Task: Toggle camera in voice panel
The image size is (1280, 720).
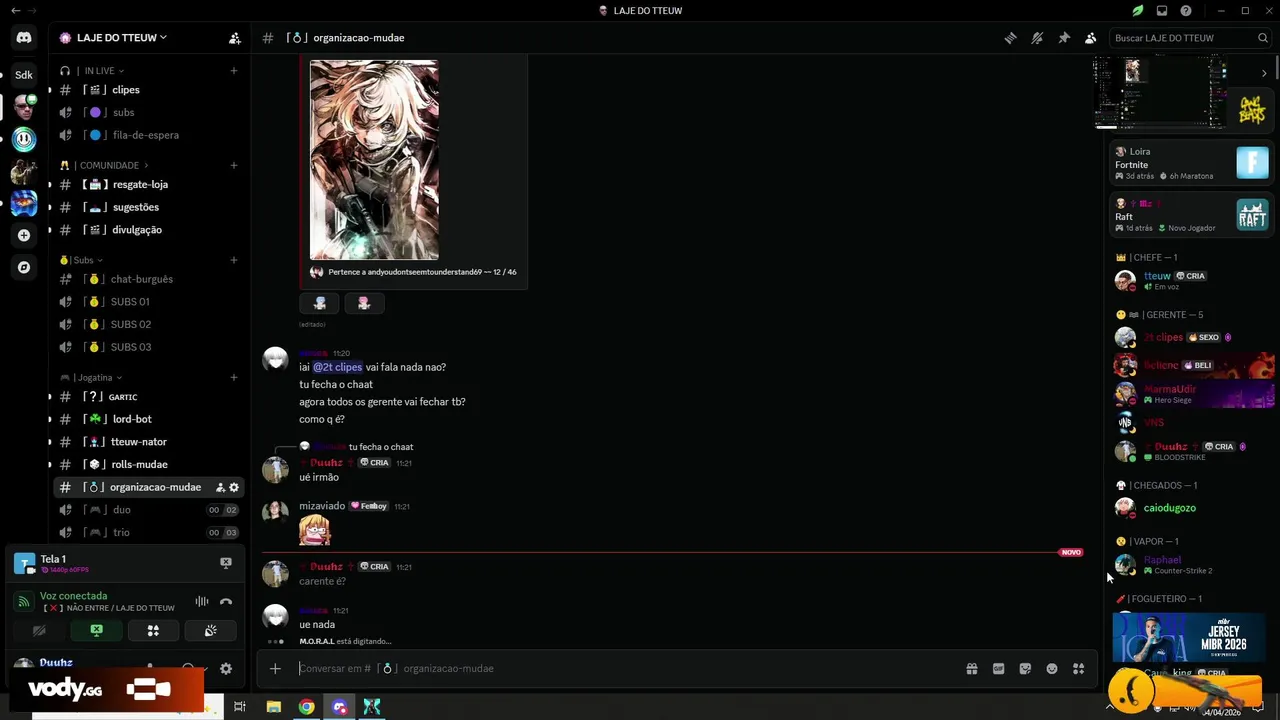Action: click(39, 631)
